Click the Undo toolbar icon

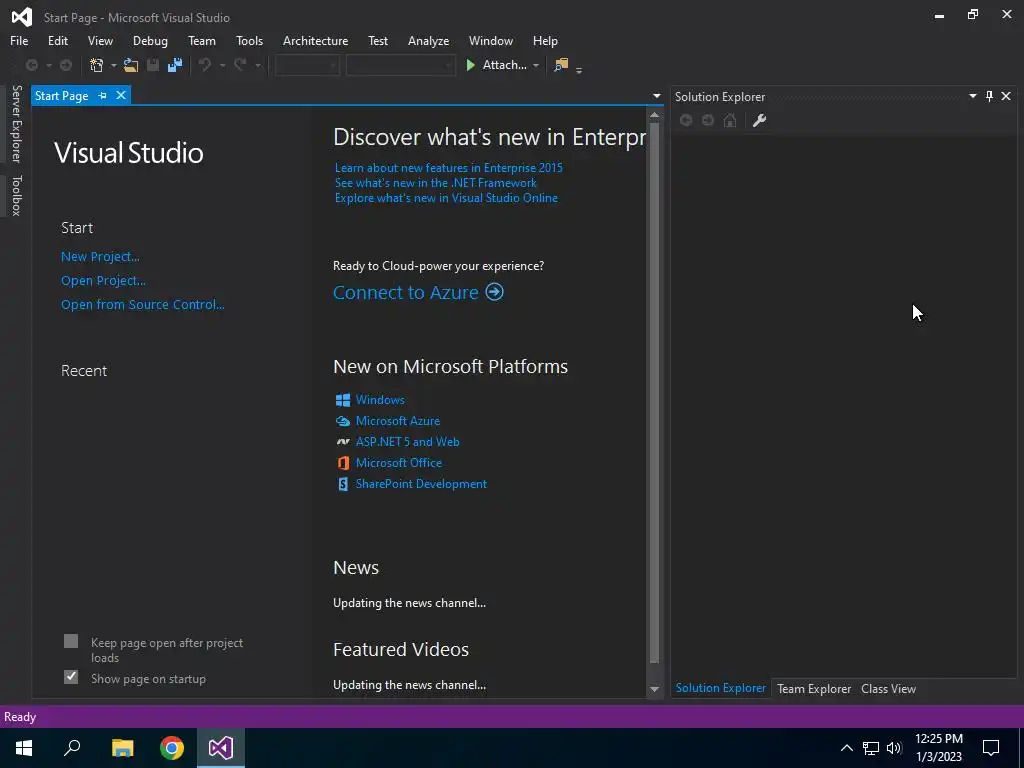point(205,65)
